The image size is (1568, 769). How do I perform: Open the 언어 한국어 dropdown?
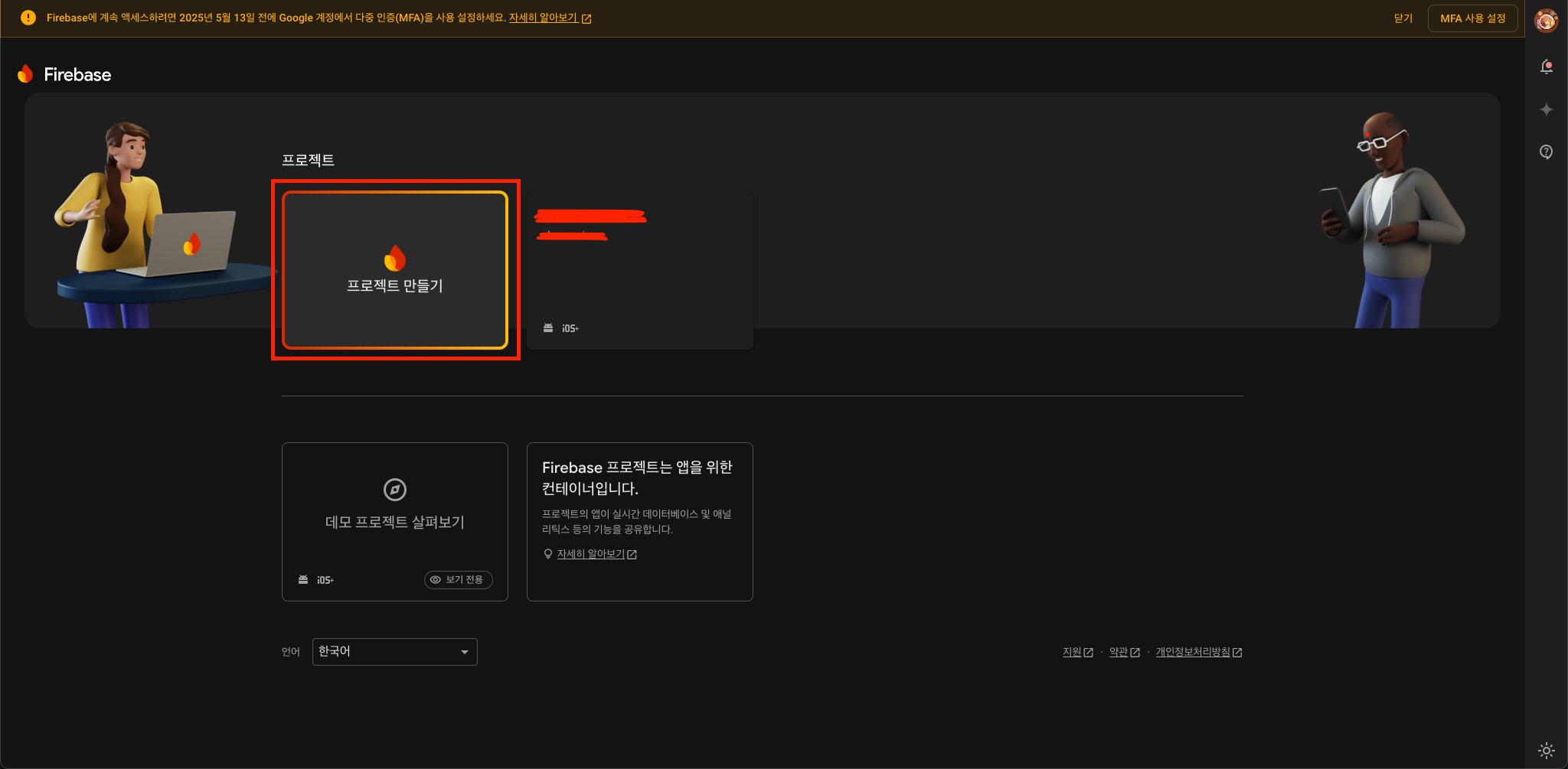pyautogui.click(x=395, y=652)
